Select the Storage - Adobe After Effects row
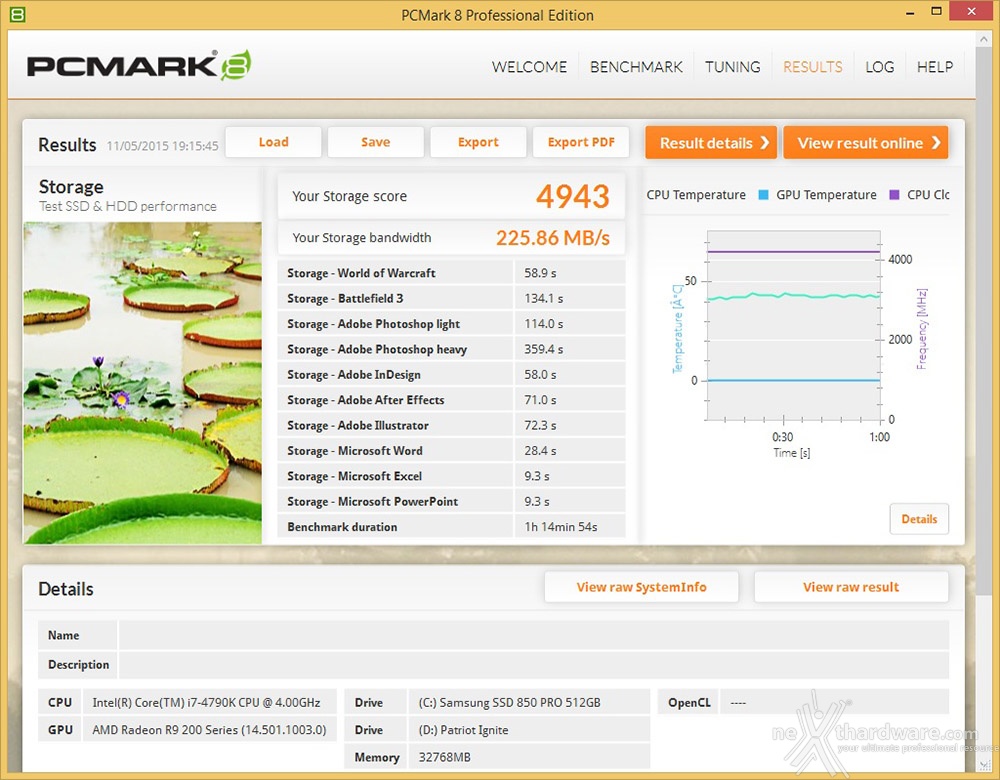 tap(452, 400)
